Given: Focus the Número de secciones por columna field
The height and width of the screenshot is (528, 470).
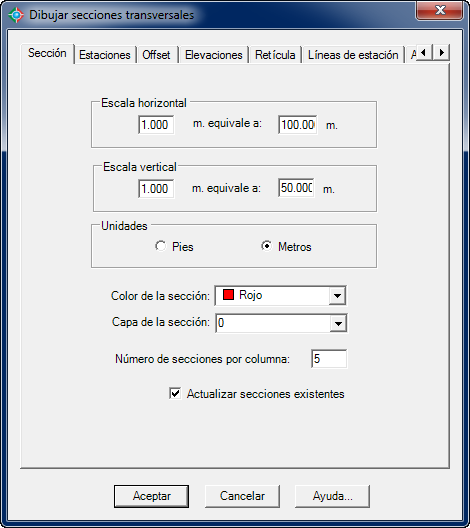Looking at the screenshot, I should point(329,359).
